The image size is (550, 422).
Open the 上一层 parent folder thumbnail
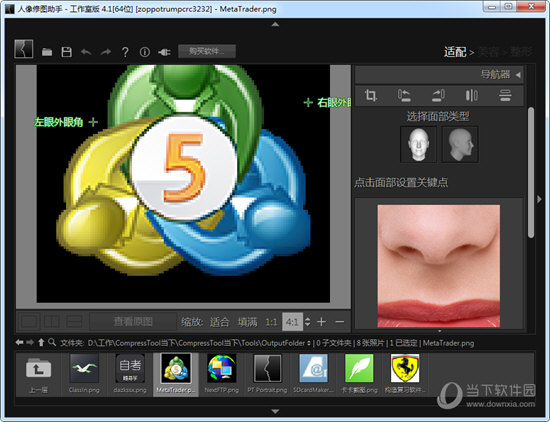39,375
